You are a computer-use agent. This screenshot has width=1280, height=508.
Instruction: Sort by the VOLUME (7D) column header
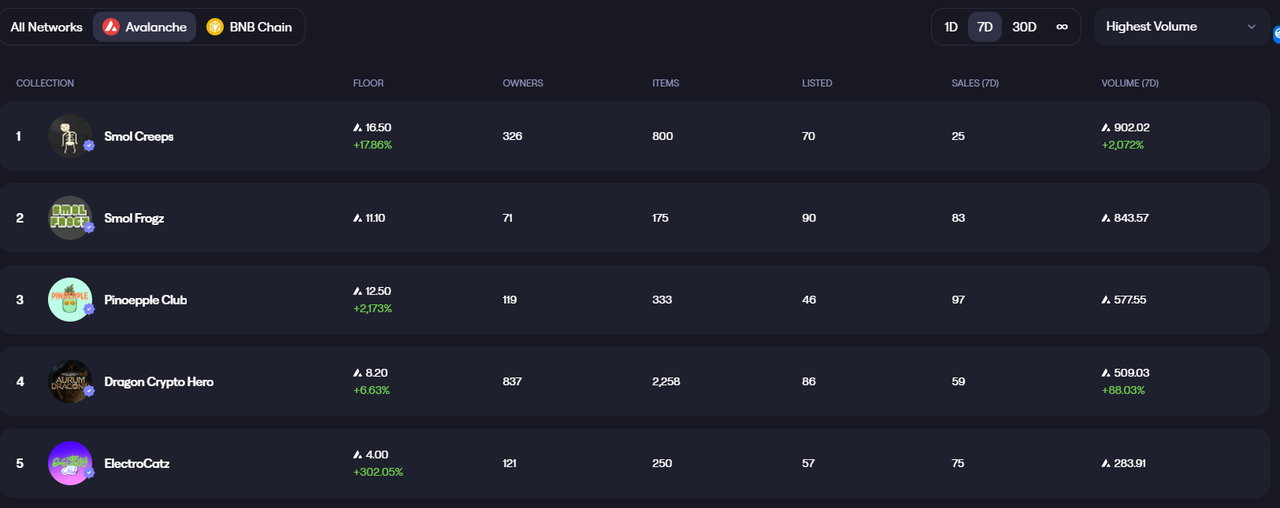(1129, 83)
